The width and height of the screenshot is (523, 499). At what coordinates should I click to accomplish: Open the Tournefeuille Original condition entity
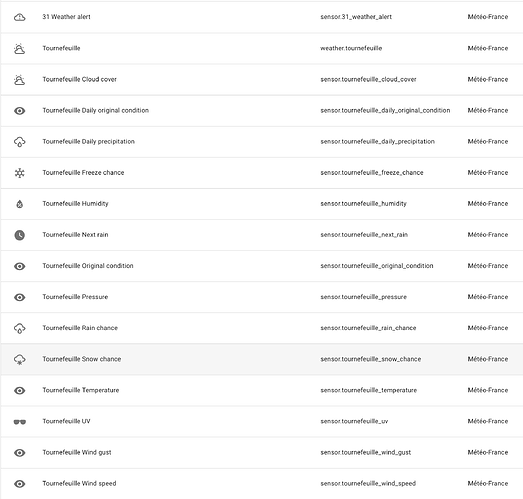262,266
